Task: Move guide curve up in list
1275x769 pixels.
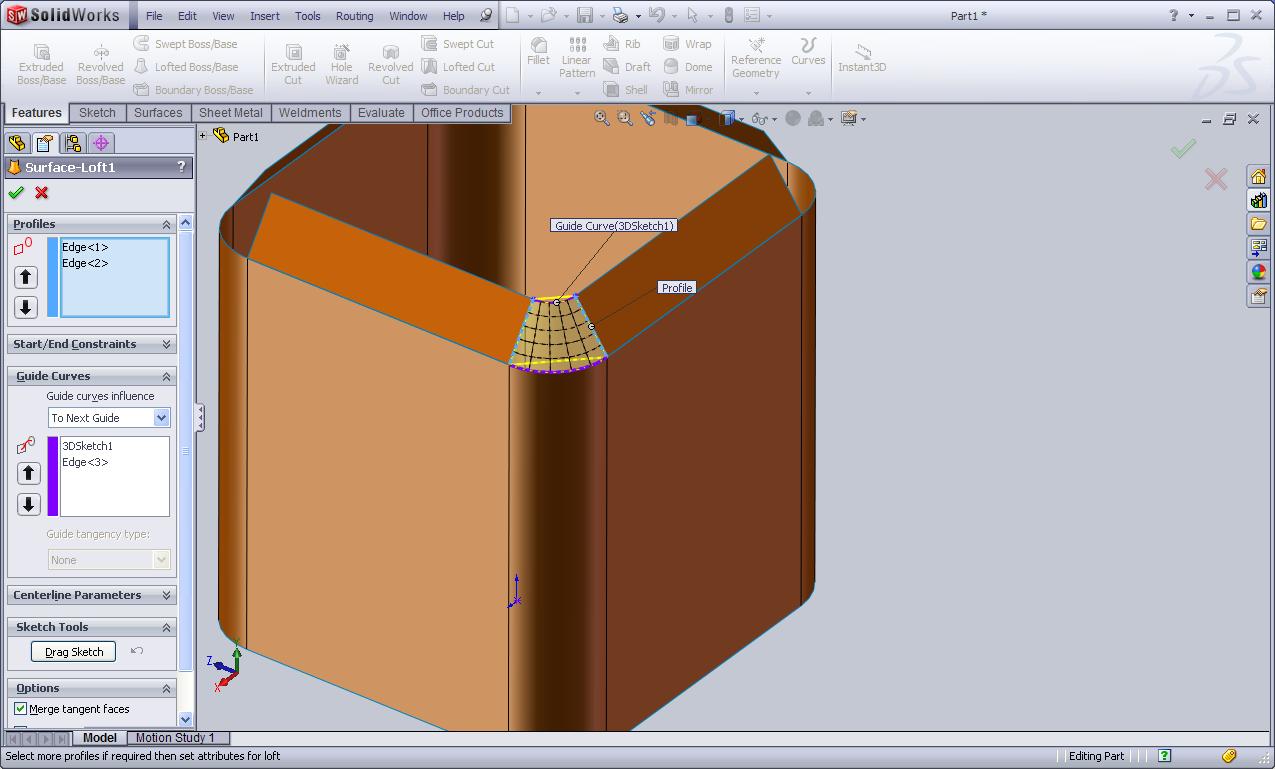Action: 29,474
